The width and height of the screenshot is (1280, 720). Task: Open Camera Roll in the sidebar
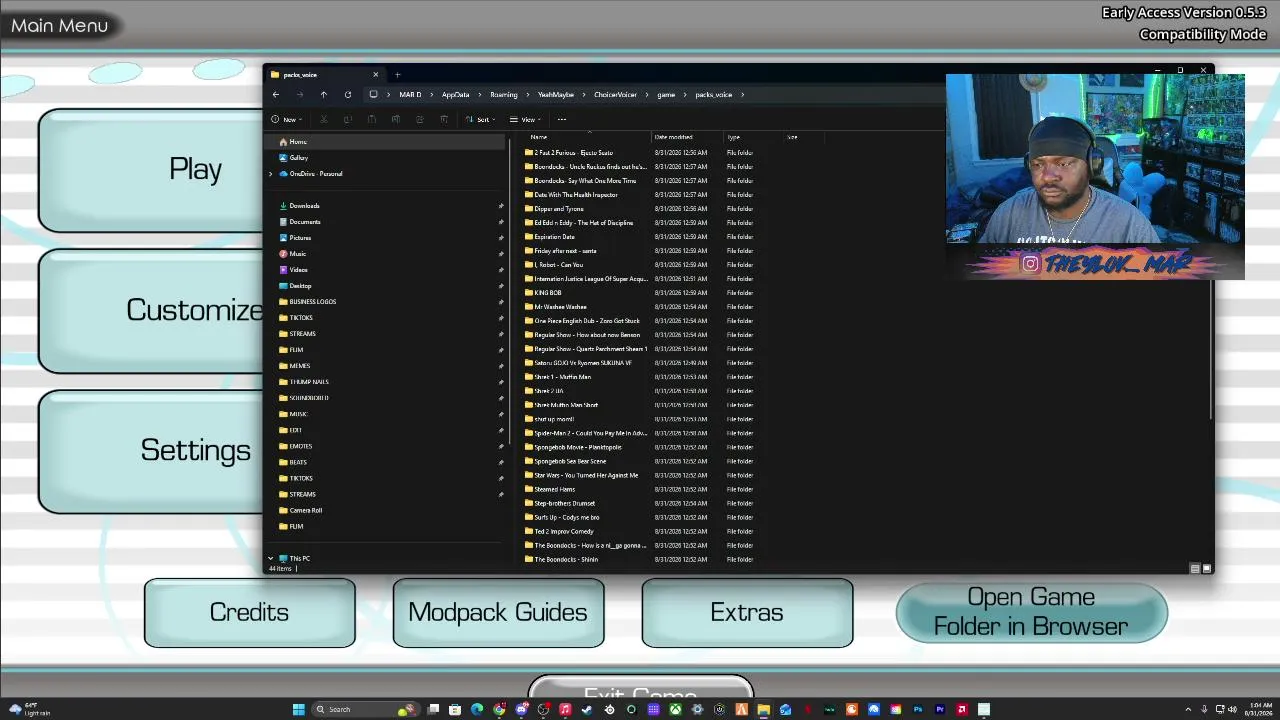click(386, 510)
